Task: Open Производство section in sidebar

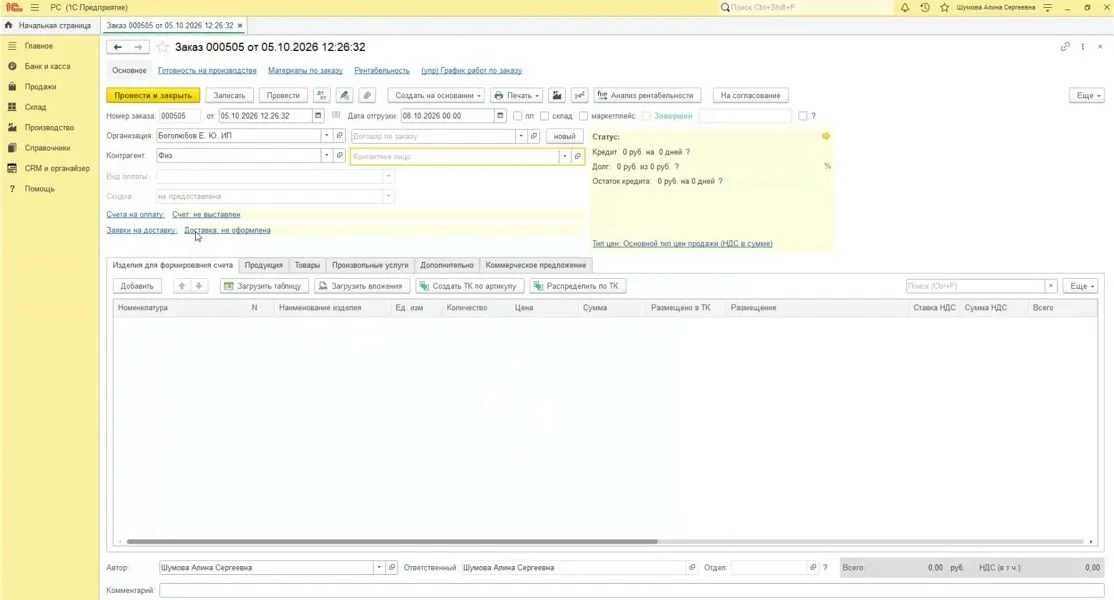Action: pyautogui.click(x=49, y=128)
